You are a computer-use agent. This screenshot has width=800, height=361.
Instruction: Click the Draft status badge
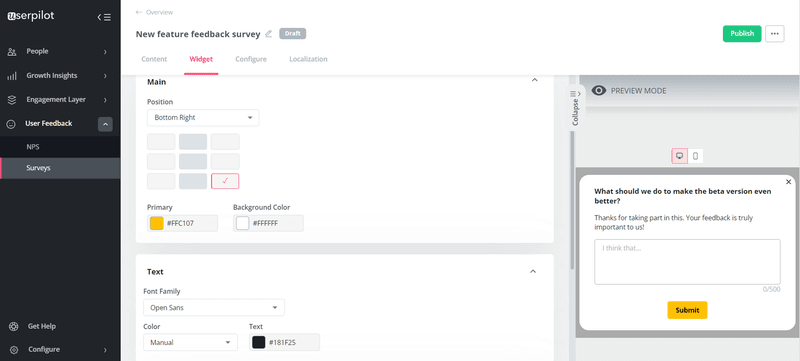pyautogui.click(x=292, y=34)
